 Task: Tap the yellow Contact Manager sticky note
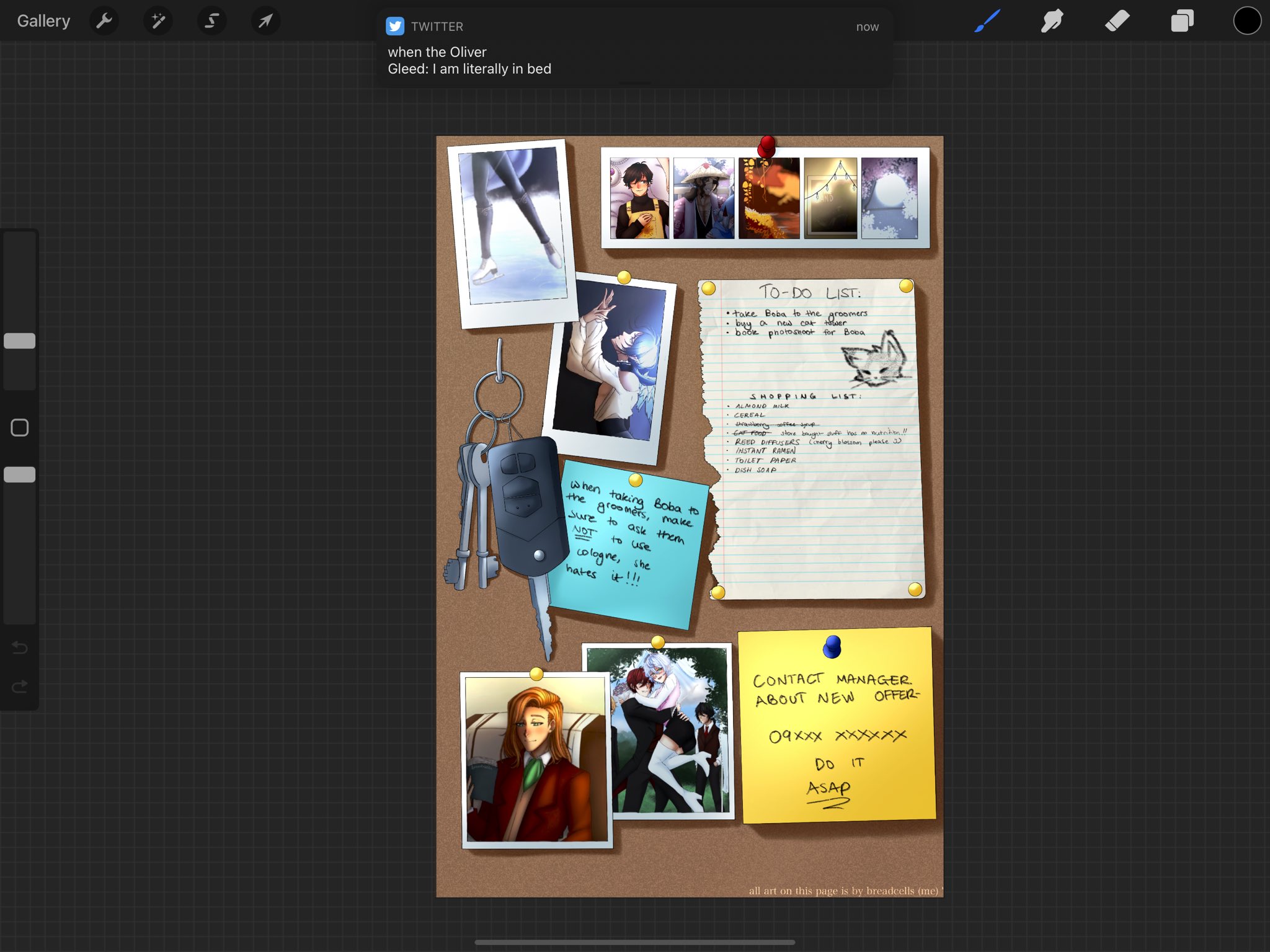point(838,726)
